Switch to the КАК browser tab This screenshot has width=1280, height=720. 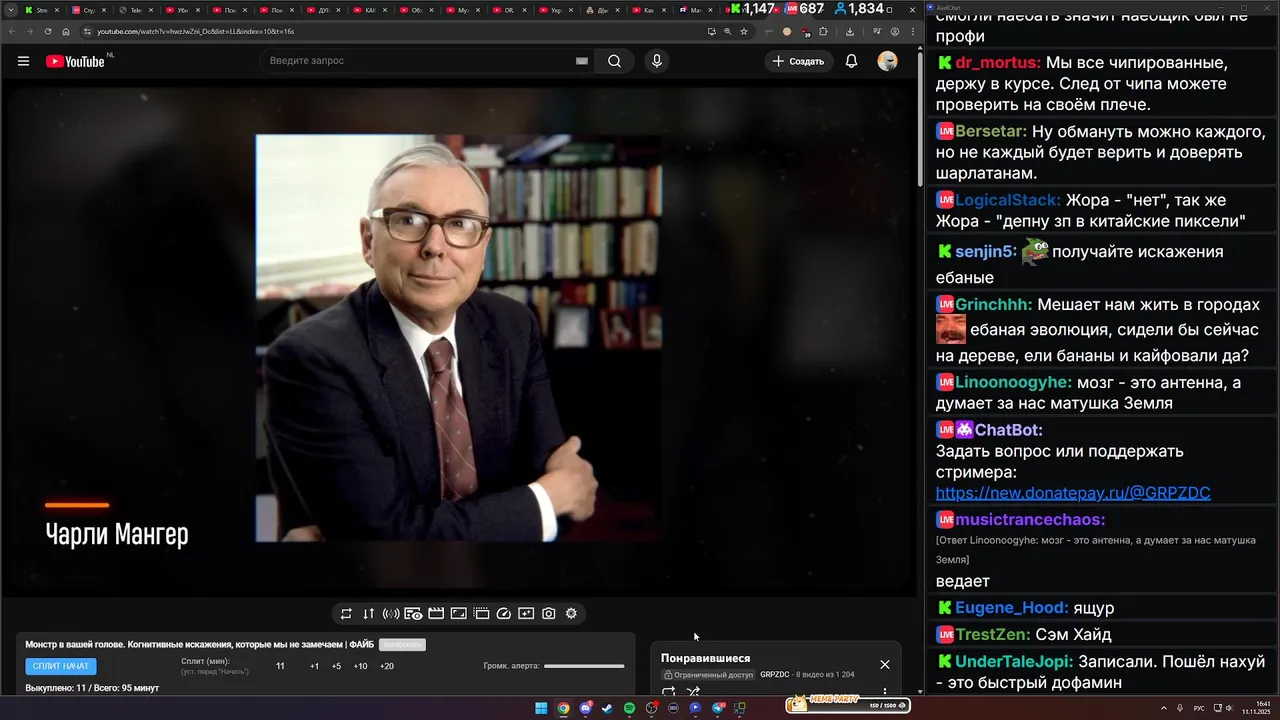(x=370, y=10)
